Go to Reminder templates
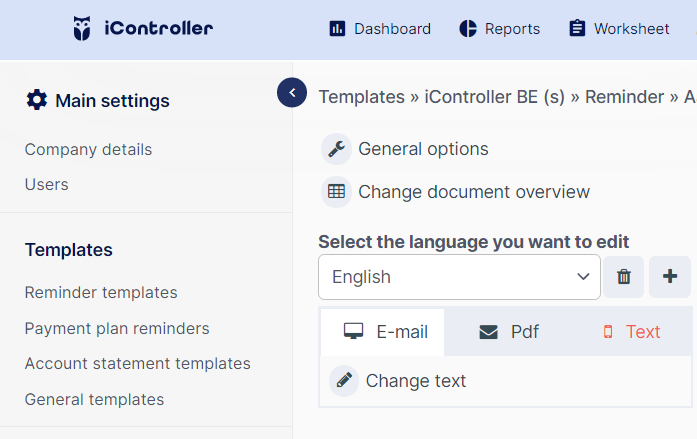This screenshot has width=697, height=439. pos(101,292)
